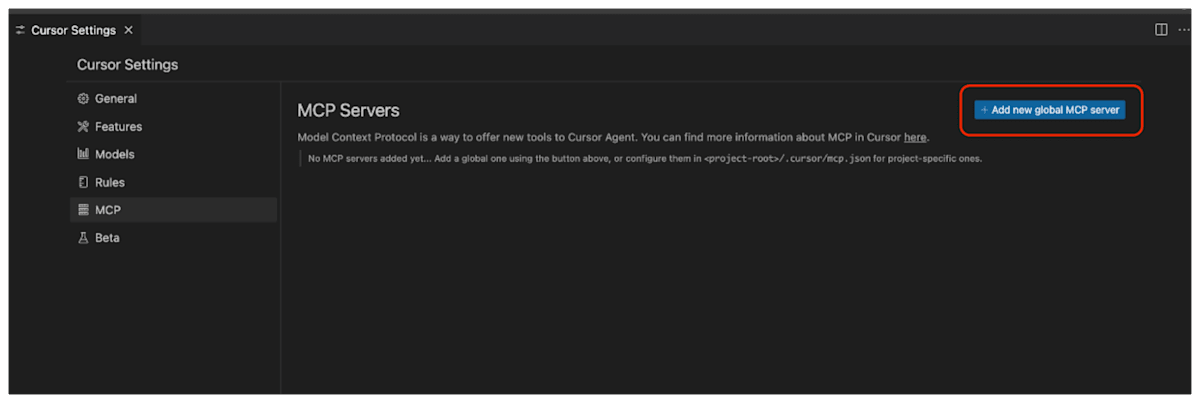
Task: Click the General gear icon
Action: click(84, 99)
